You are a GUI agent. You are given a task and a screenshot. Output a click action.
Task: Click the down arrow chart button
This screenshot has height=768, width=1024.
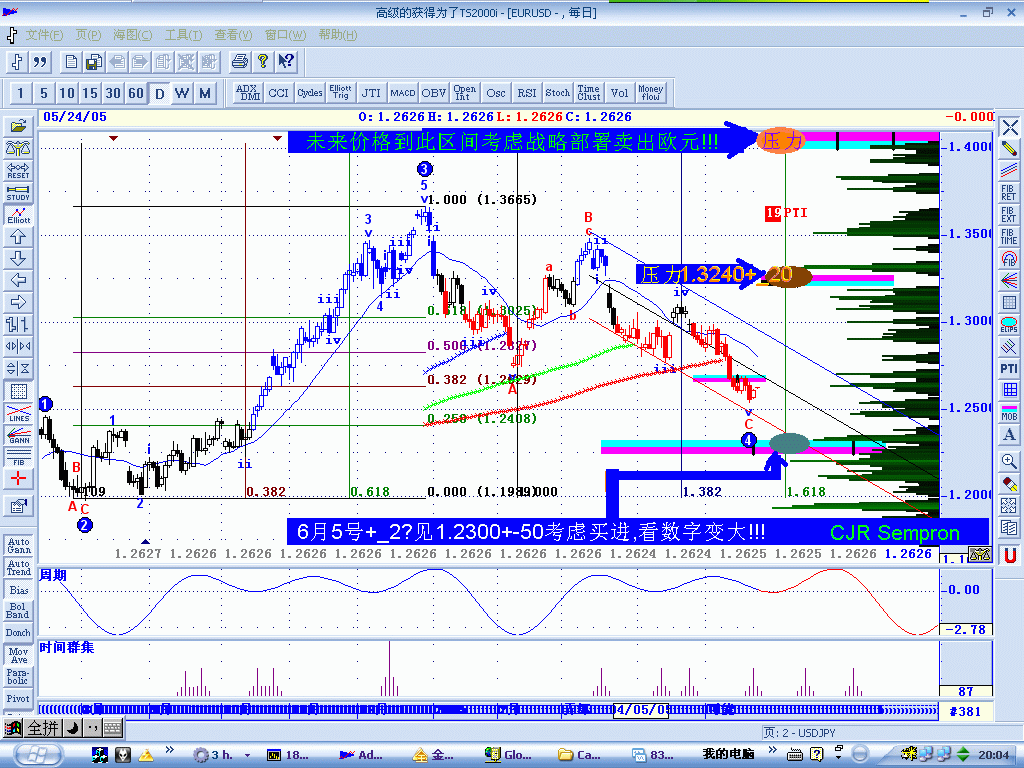(18, 258)
